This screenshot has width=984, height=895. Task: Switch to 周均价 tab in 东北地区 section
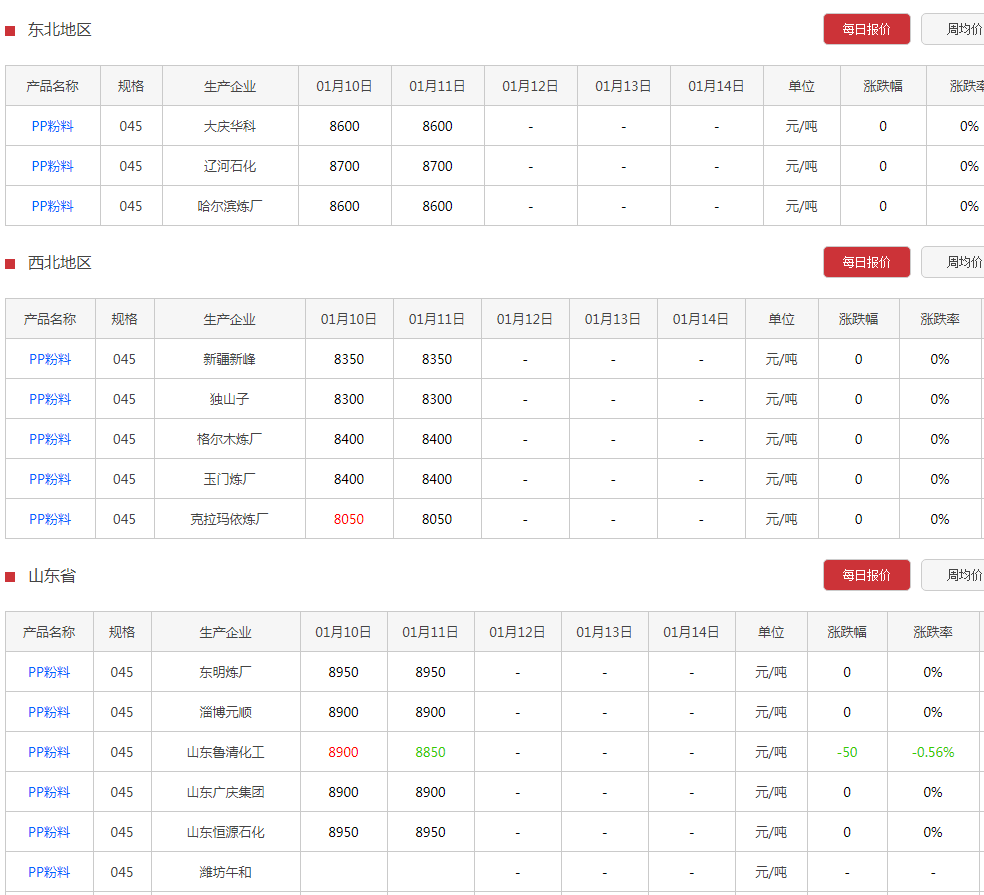954,29
